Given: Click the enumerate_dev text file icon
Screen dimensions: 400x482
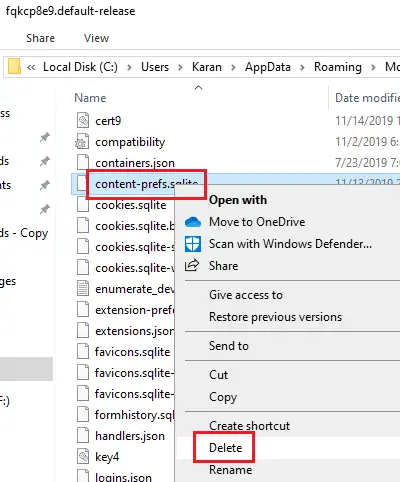Looking at the screenshot, I should point(83,288).
